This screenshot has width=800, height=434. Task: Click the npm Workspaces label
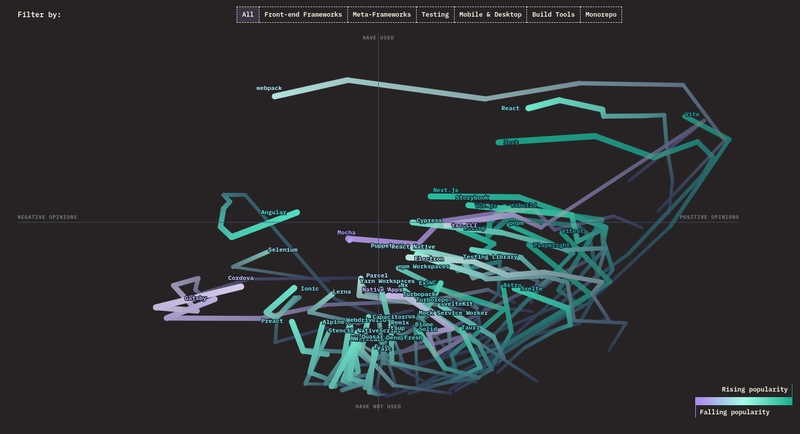(423, 266)
